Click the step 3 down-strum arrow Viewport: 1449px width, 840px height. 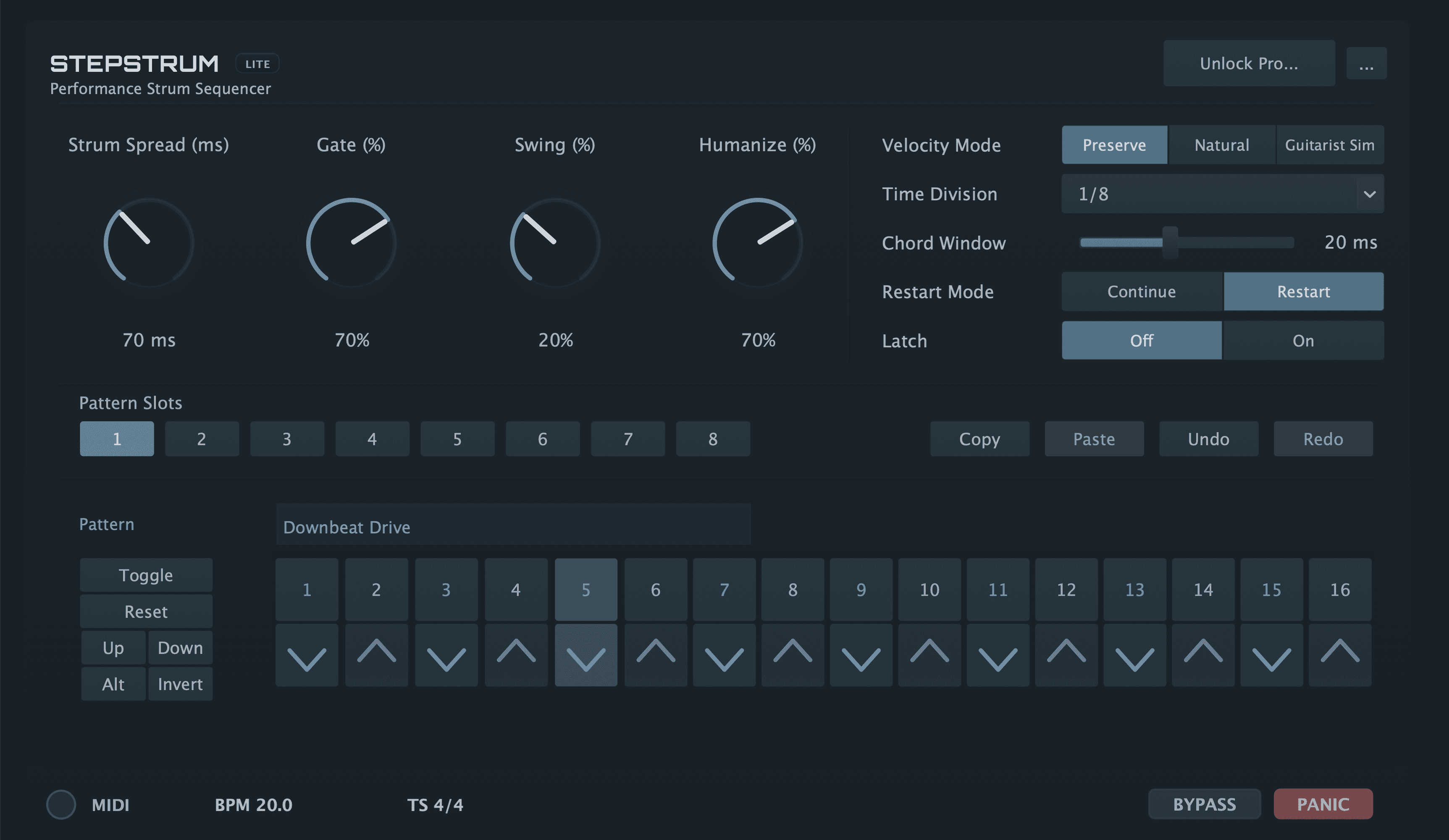pyautogui.click(x=446, y=655)
